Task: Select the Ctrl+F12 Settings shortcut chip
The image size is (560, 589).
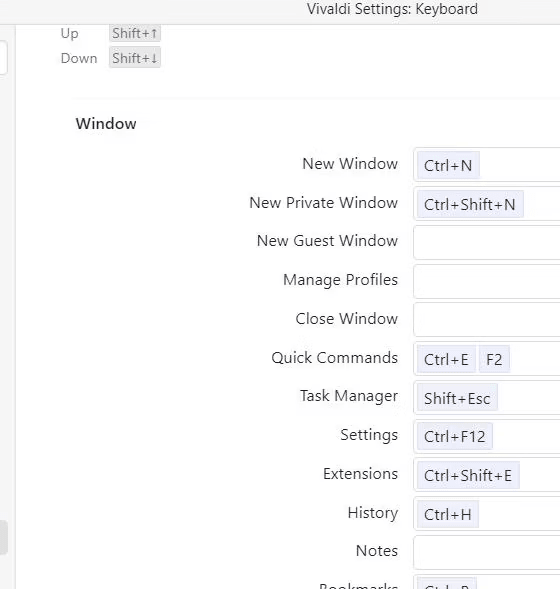Action: (454, 436)
